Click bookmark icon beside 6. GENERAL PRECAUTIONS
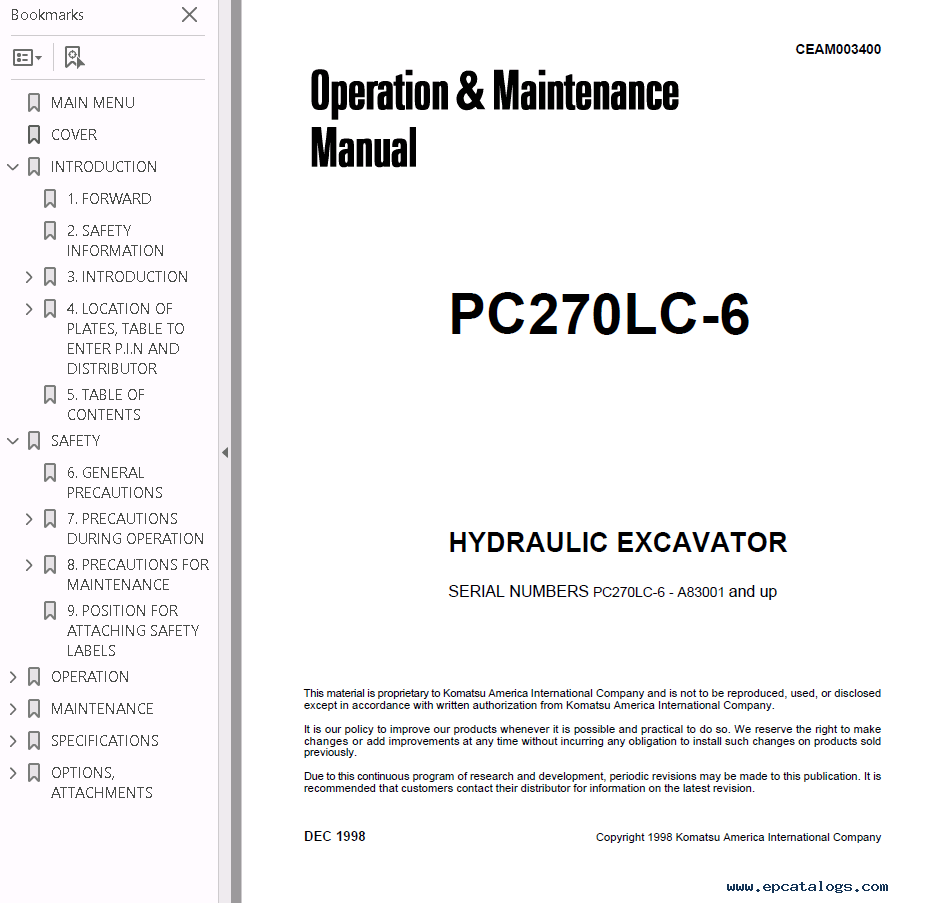This screenshot has height=903, width=939. (50, 472)
